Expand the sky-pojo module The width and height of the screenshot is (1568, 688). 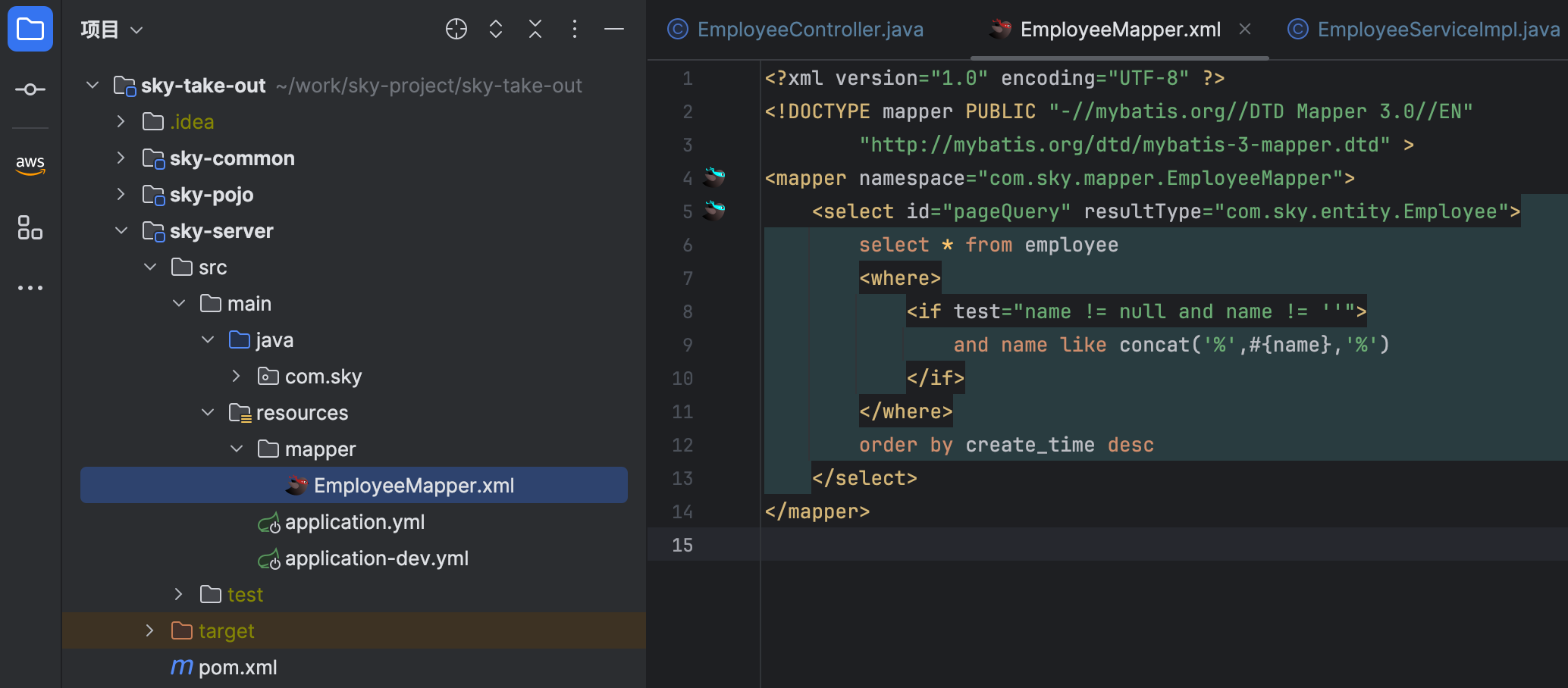pos(121,194)
